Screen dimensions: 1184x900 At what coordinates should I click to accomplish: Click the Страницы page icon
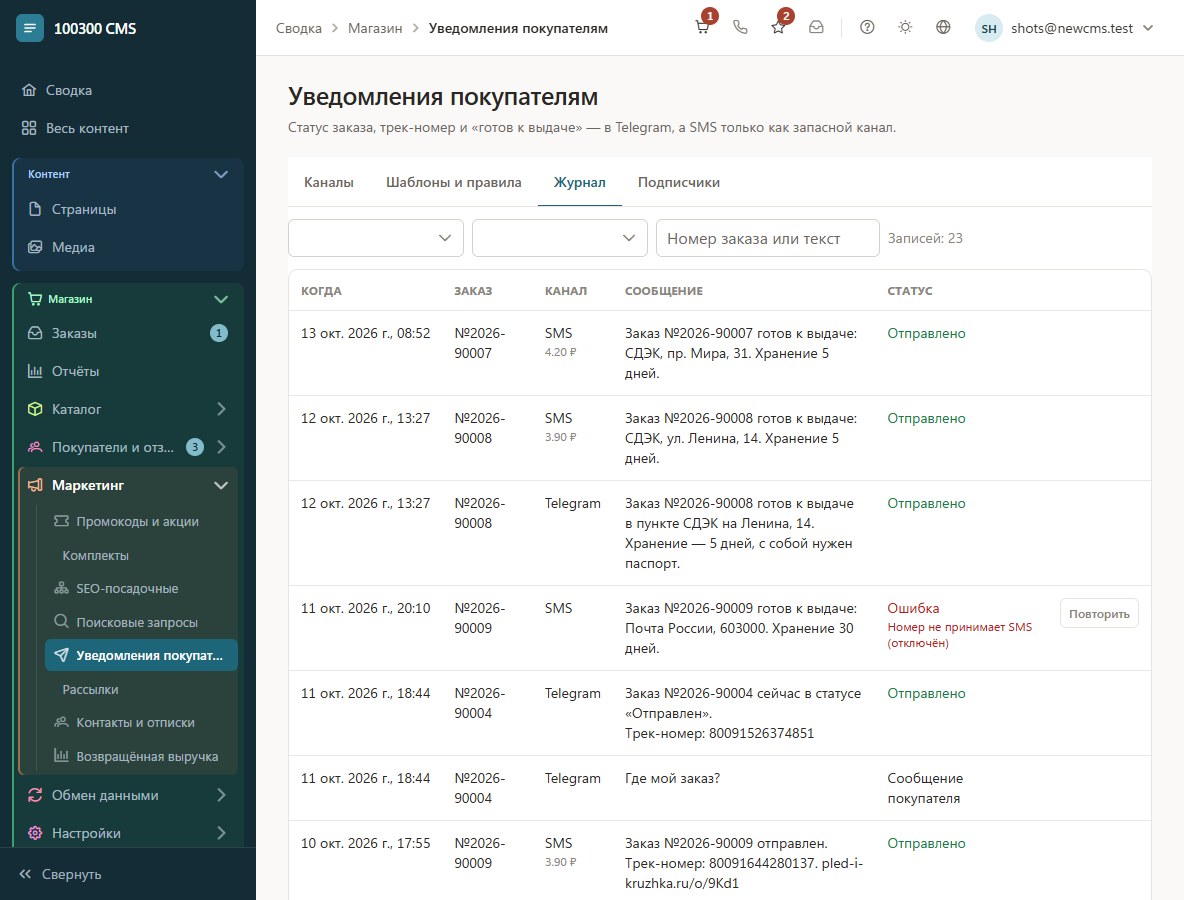tap(35, 208)
